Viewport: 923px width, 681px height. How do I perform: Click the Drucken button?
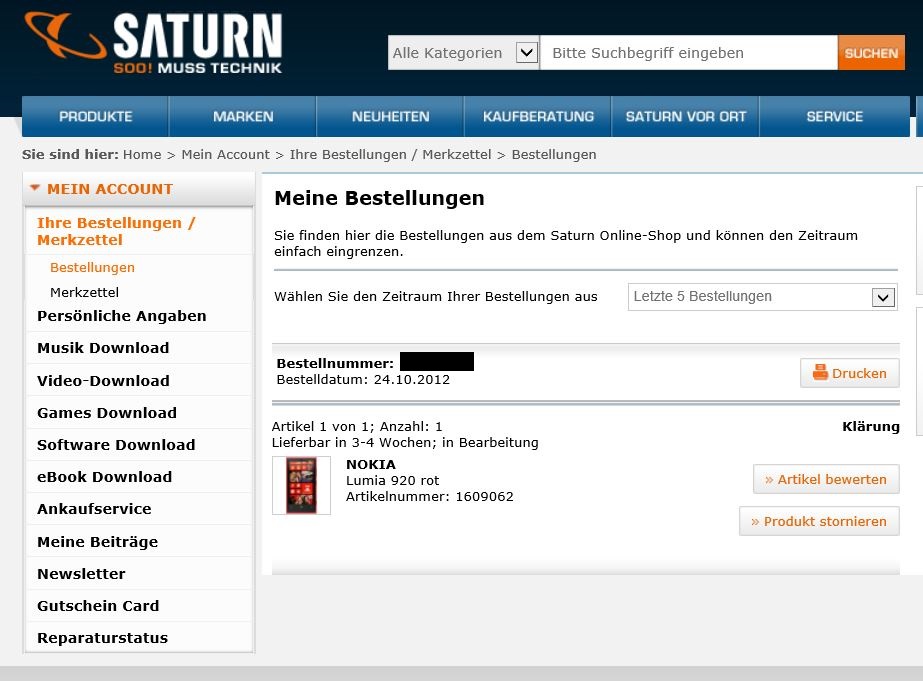(849, 373)
